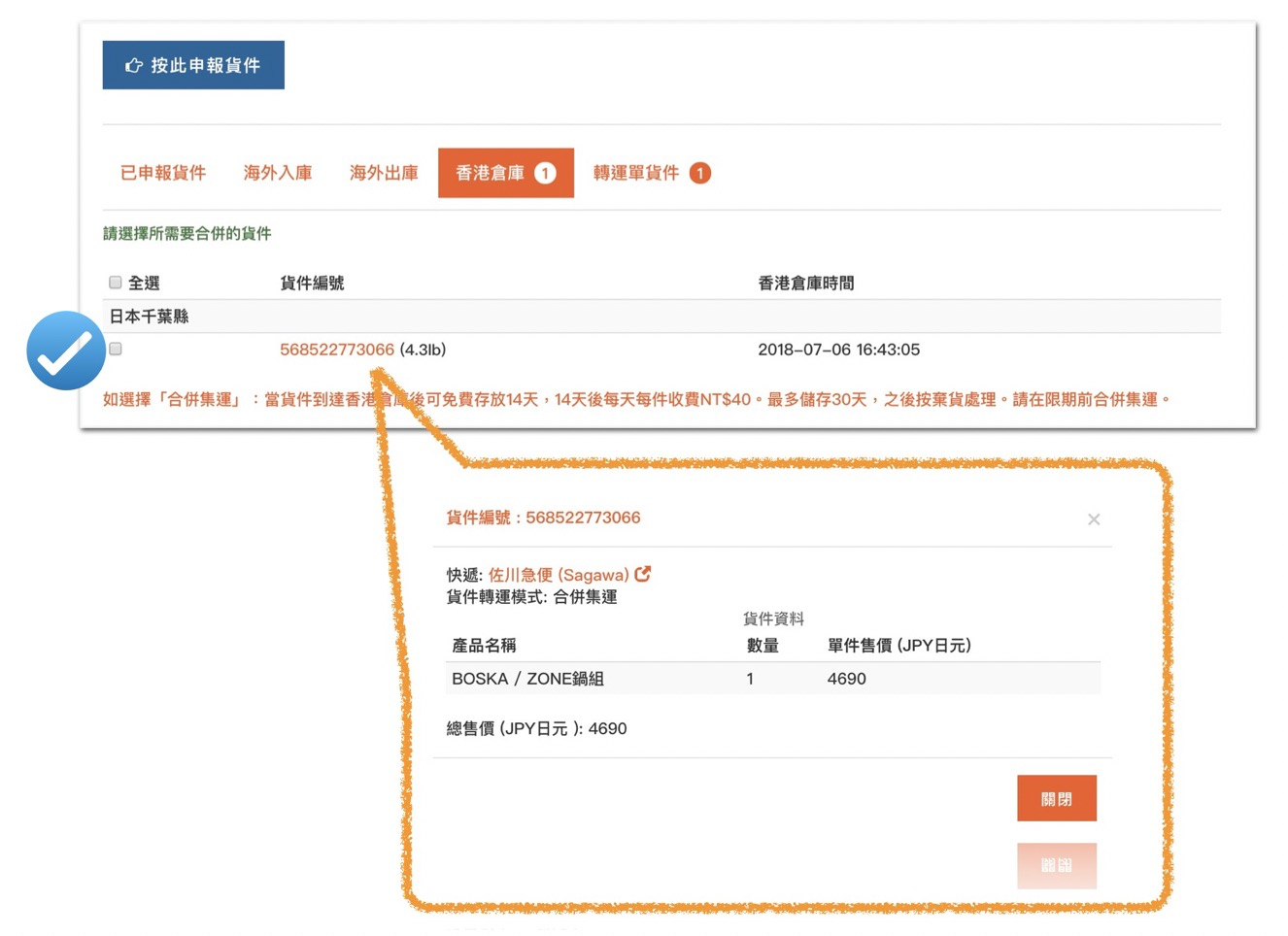Screen dimensions: 1288x936
Task: Click the pointing hand icon on declare button
Action: tap(134, 66)
